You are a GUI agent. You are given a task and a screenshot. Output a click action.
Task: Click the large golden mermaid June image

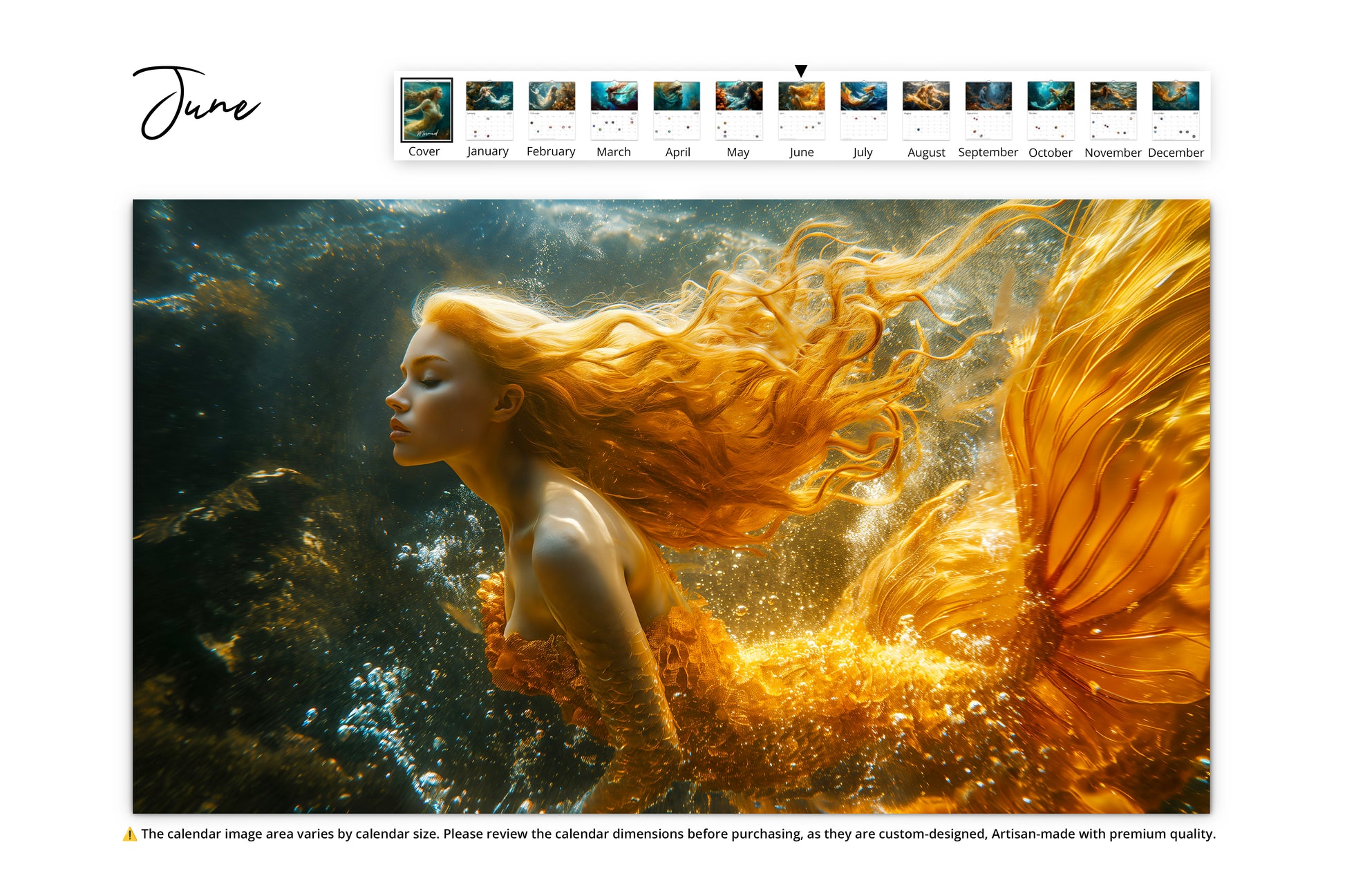coord(671,506)
